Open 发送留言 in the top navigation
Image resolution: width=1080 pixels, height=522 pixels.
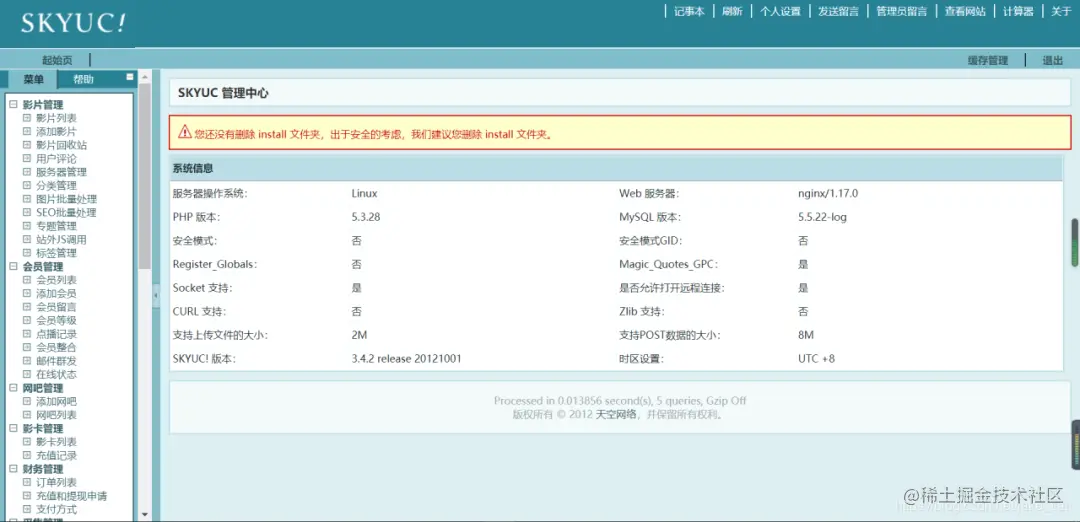click(838, 12)
